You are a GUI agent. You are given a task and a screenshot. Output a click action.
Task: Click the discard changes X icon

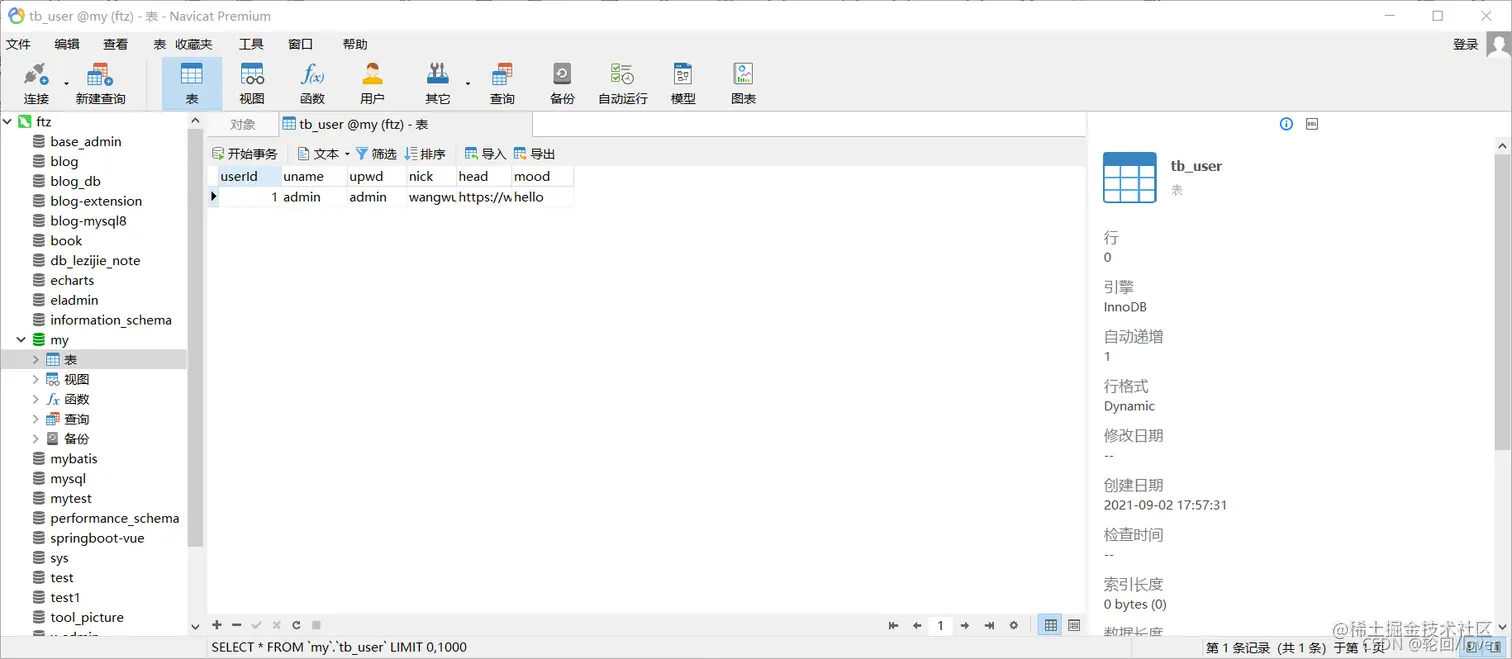pos(276,625)
